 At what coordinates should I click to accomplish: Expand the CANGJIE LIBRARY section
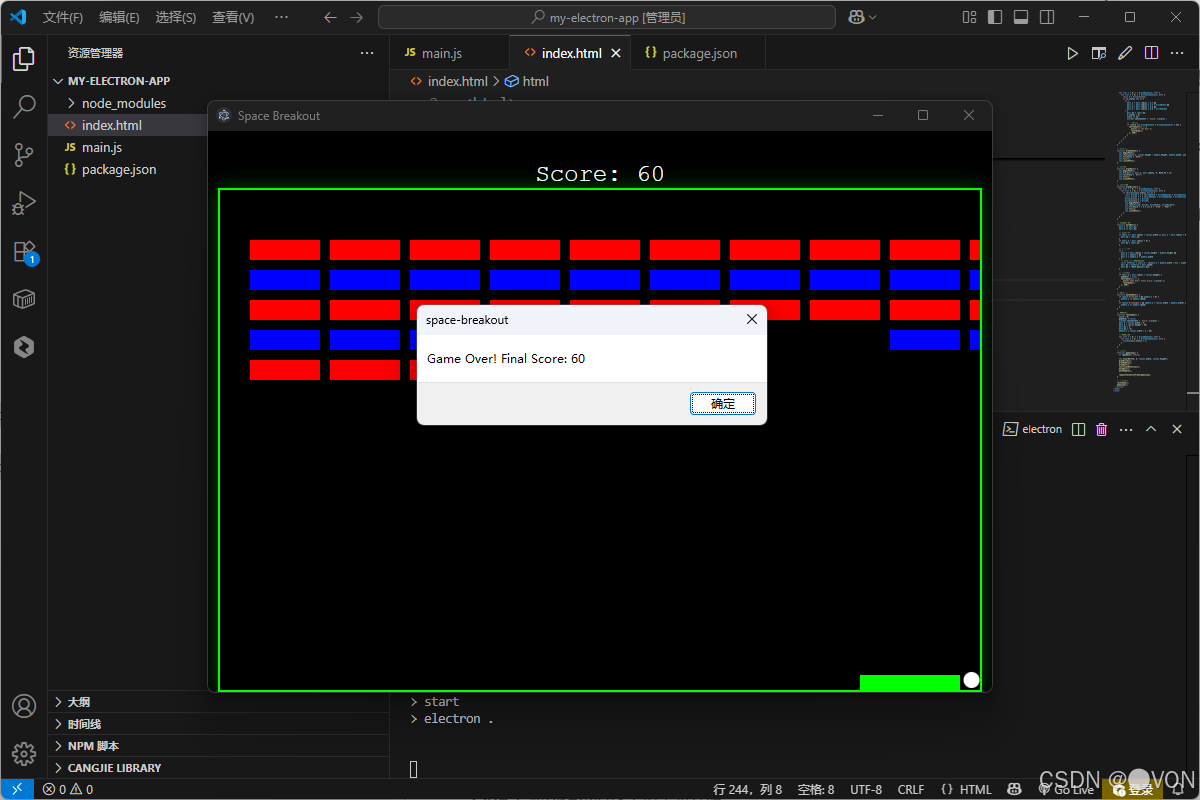pyautogui.click(x=218, y=768)
